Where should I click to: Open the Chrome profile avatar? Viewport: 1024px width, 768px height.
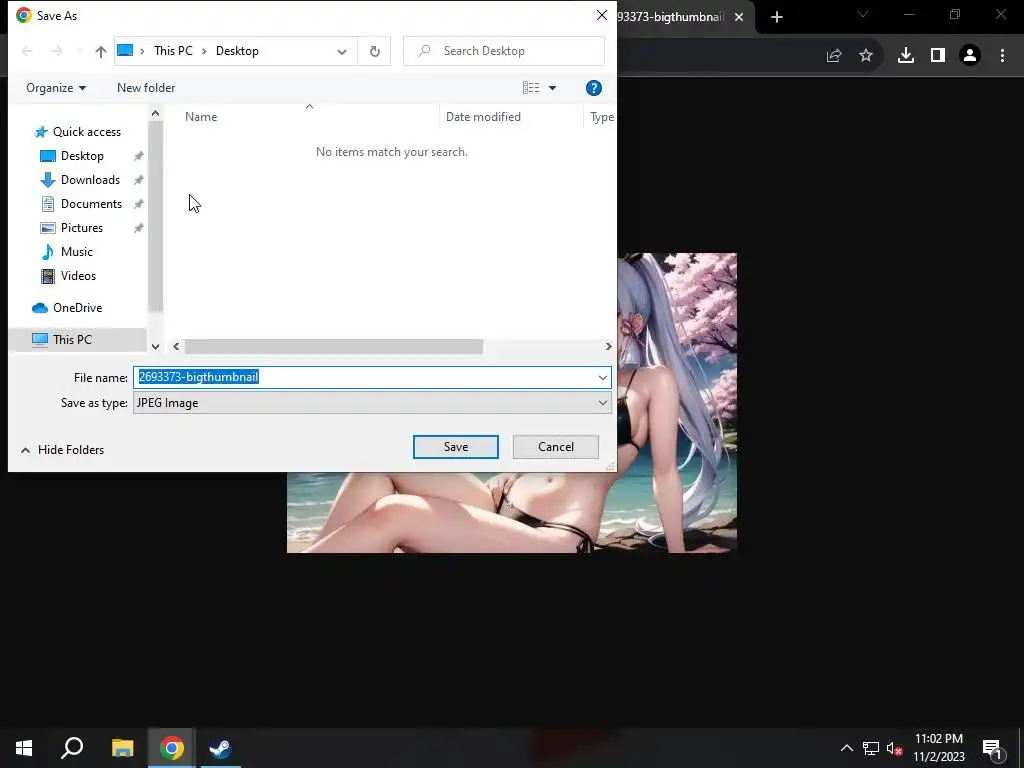(x=970, y=56)
